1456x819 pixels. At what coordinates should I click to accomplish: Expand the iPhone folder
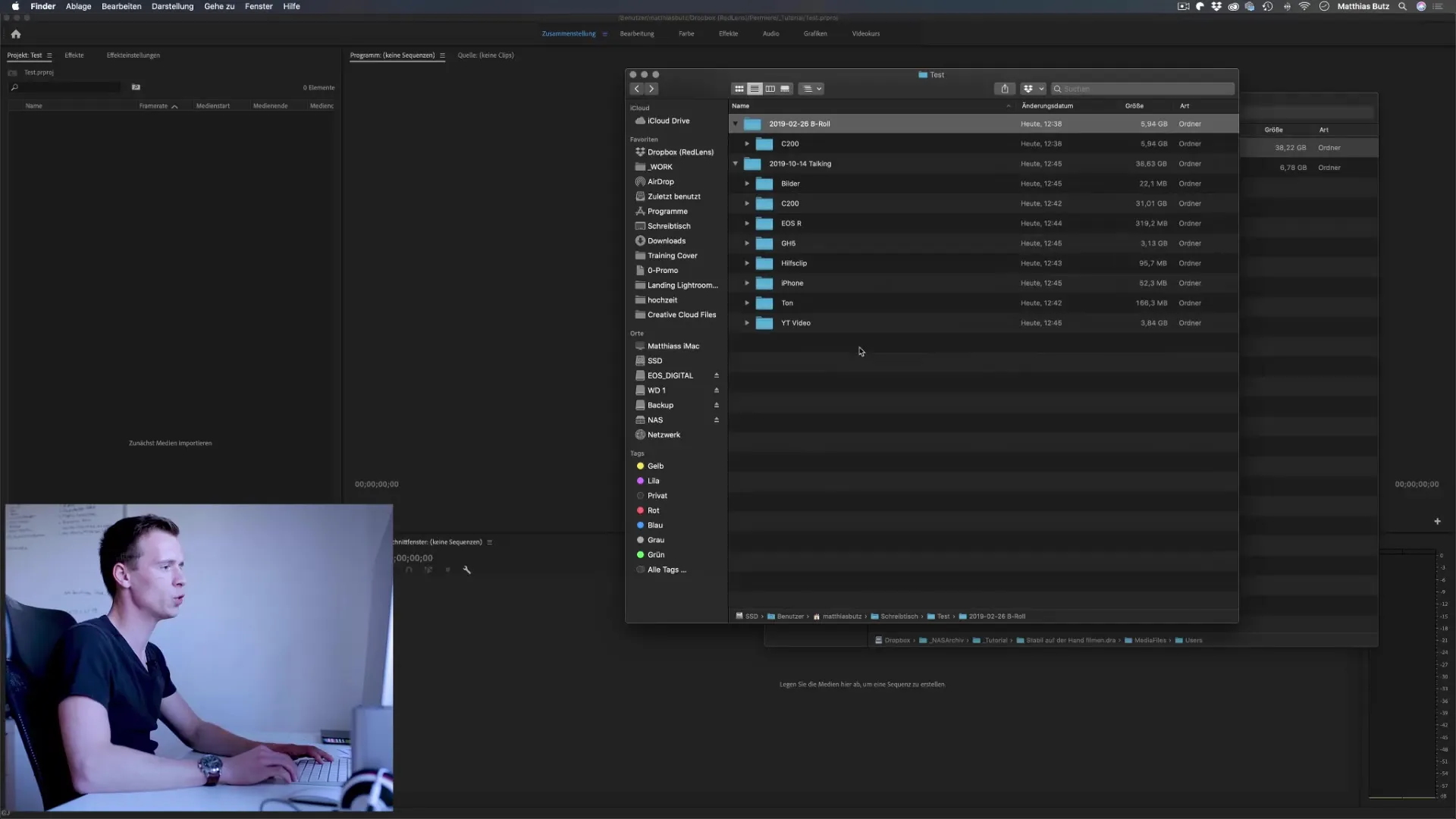tap(747, 283)
